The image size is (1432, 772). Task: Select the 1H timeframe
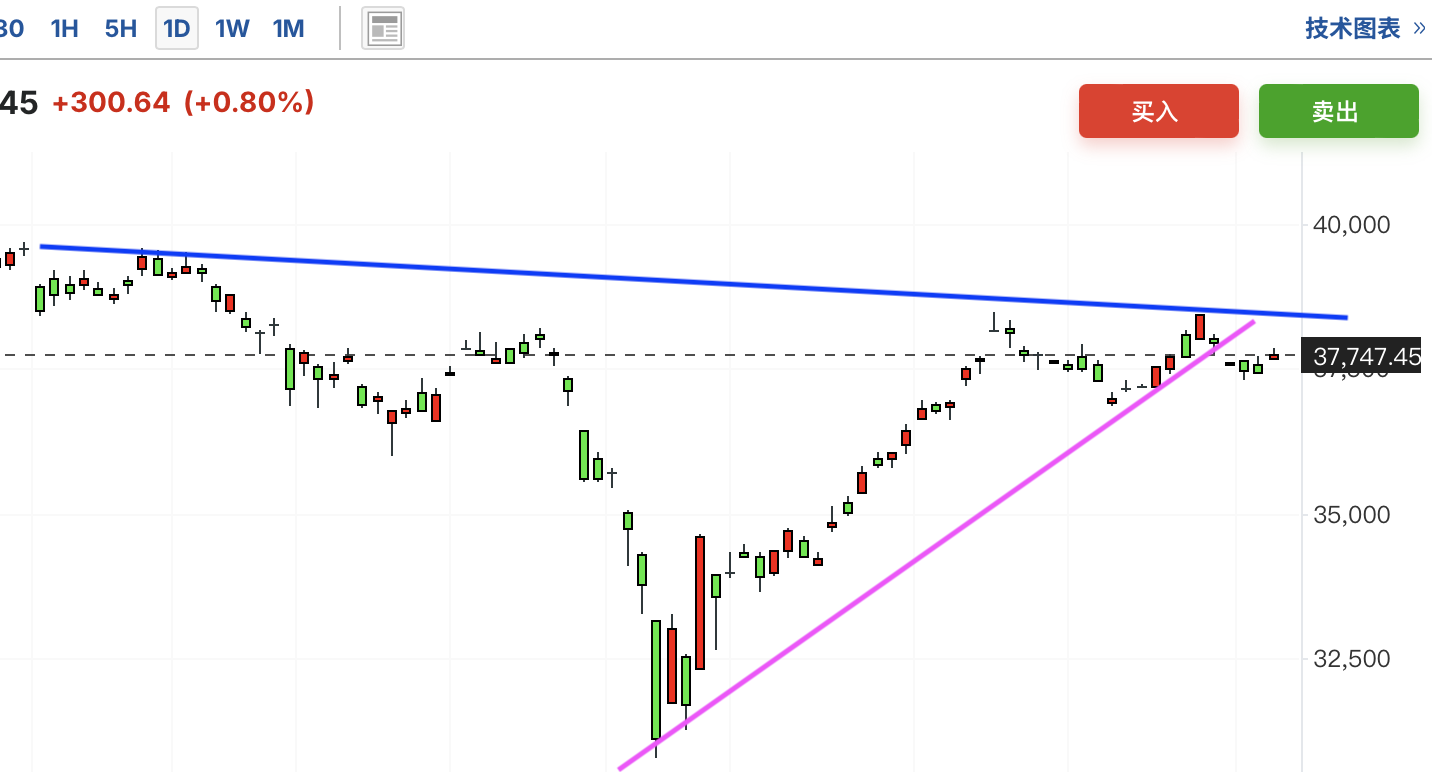pyautogui.click(x=64, y=28)
